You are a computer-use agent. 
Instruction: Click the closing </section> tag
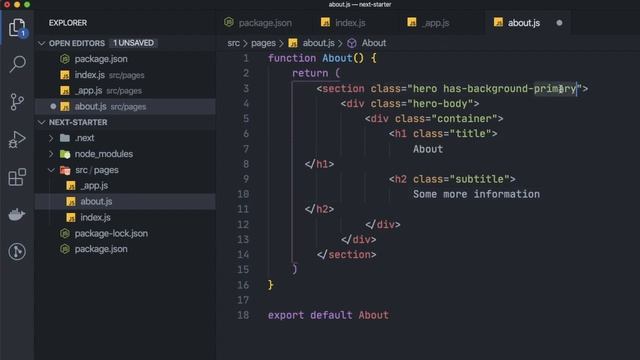(x=346, y=255)
